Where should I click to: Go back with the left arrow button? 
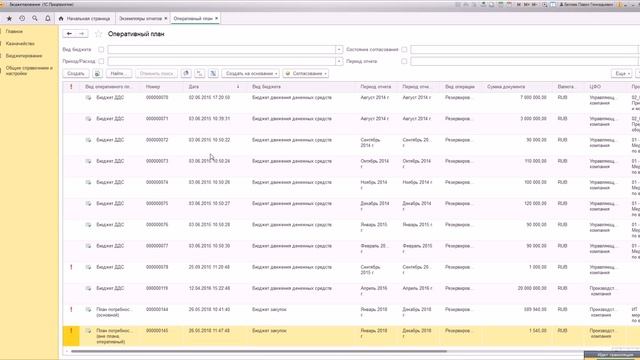pos(69,34)
